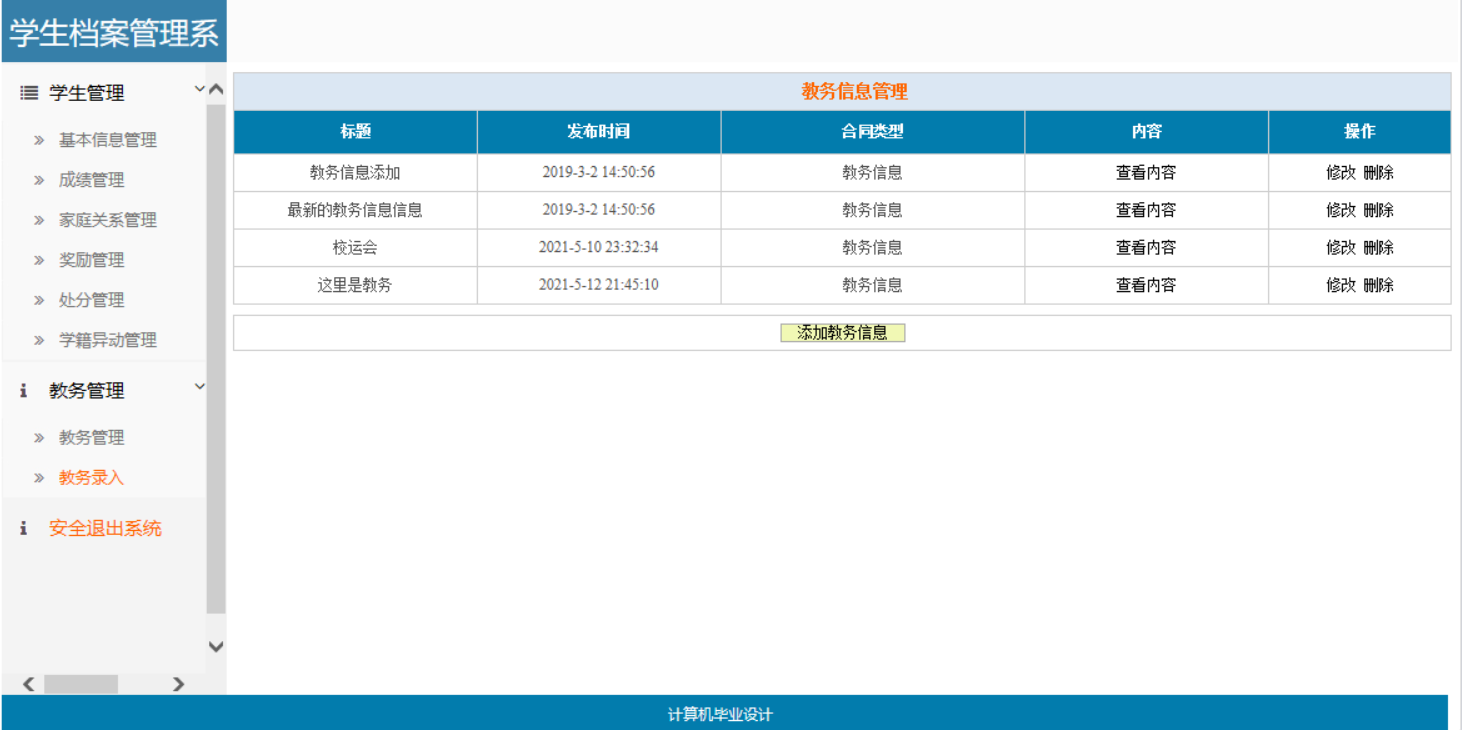Image resolution: width=1462 pixels, height=730 pixels.
Task: Click the double-chevron icon before 成绩管理
Action: coord(39,180)
